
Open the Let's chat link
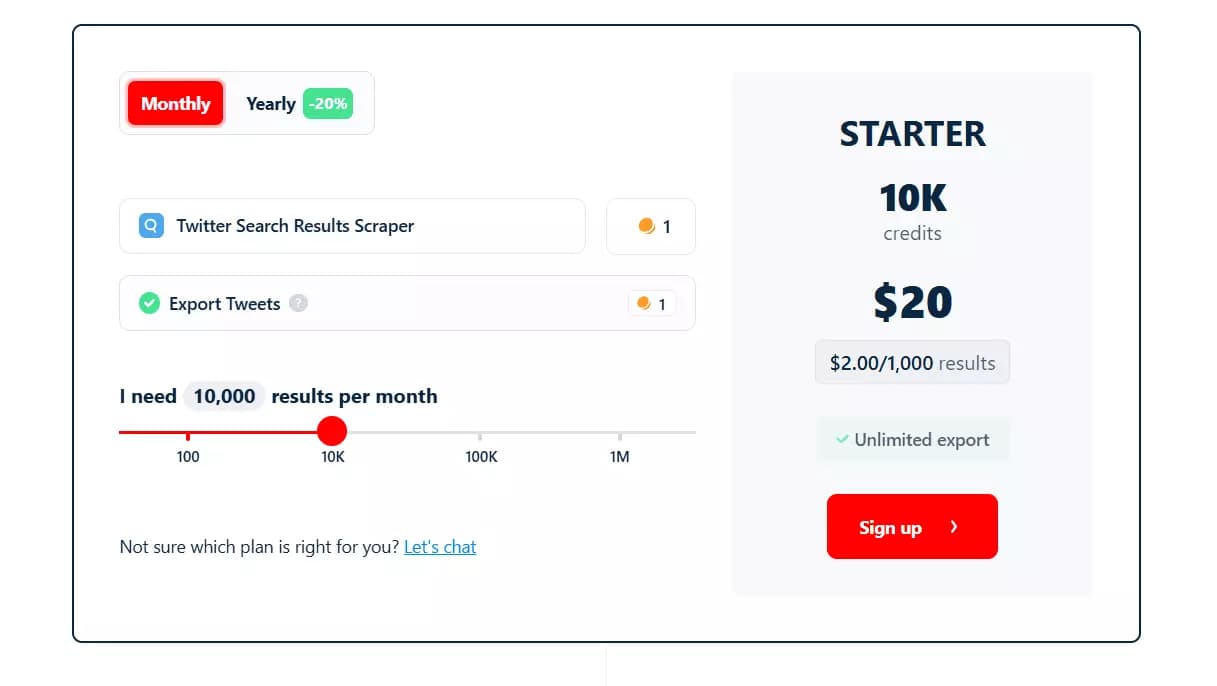(x=440, y=547)
